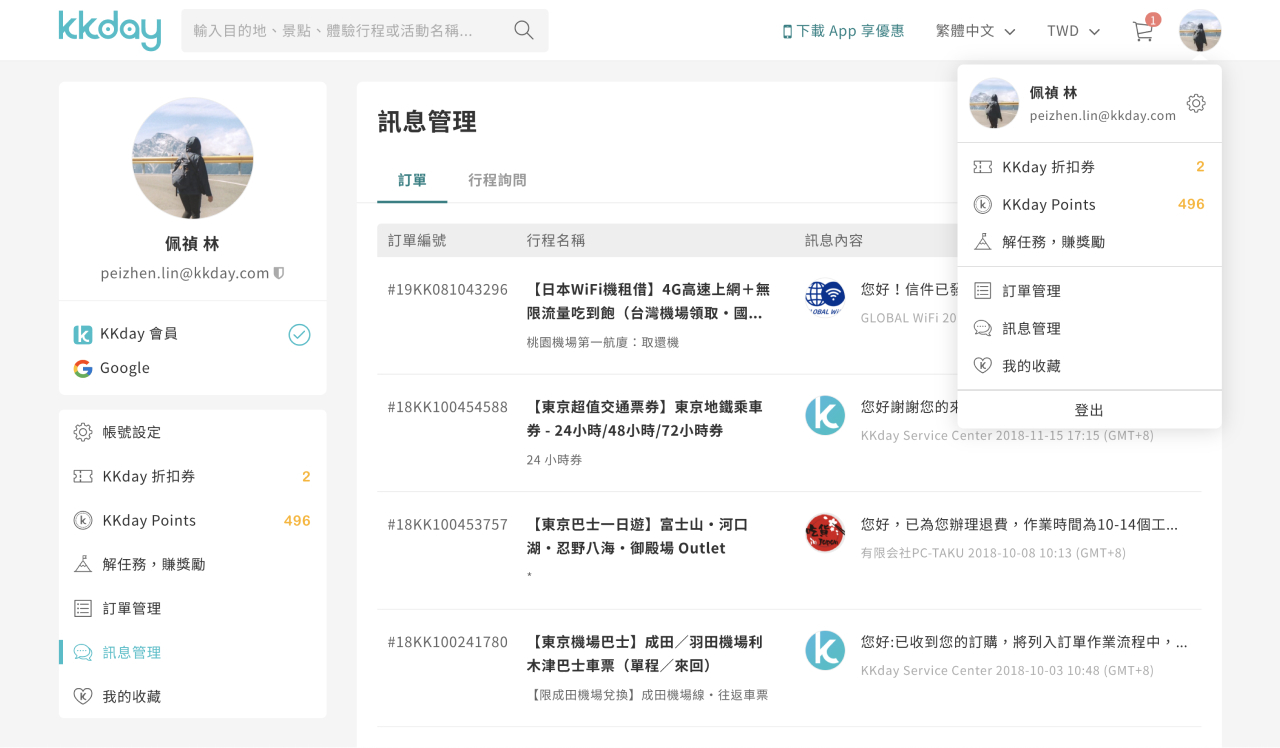Click 東京巴士一日遊 trip title

[x=637, y=537]
